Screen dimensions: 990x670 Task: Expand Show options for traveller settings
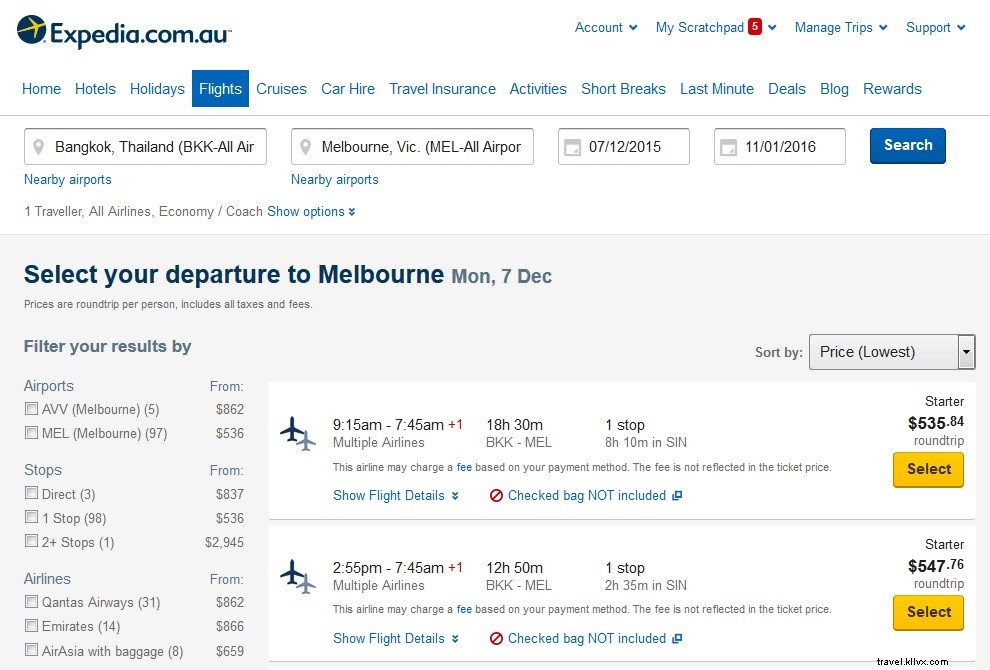click(x=308, y=211)
